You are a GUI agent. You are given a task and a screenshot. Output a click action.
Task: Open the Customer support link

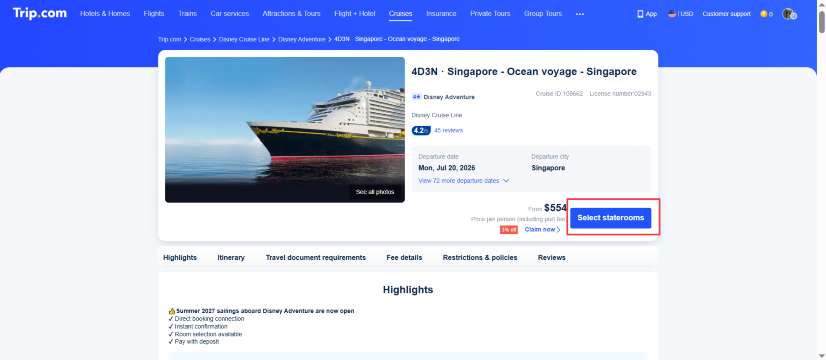pyautogui.click(x=726, y=14)
